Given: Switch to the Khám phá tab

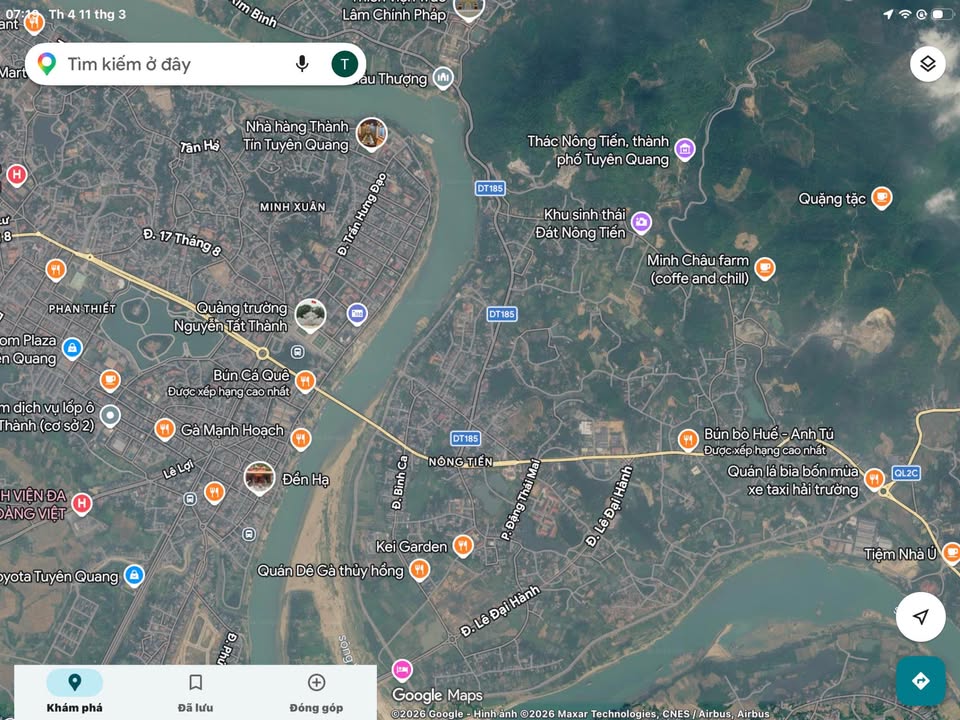Looking at the screenshot, I should click(74, 692).
